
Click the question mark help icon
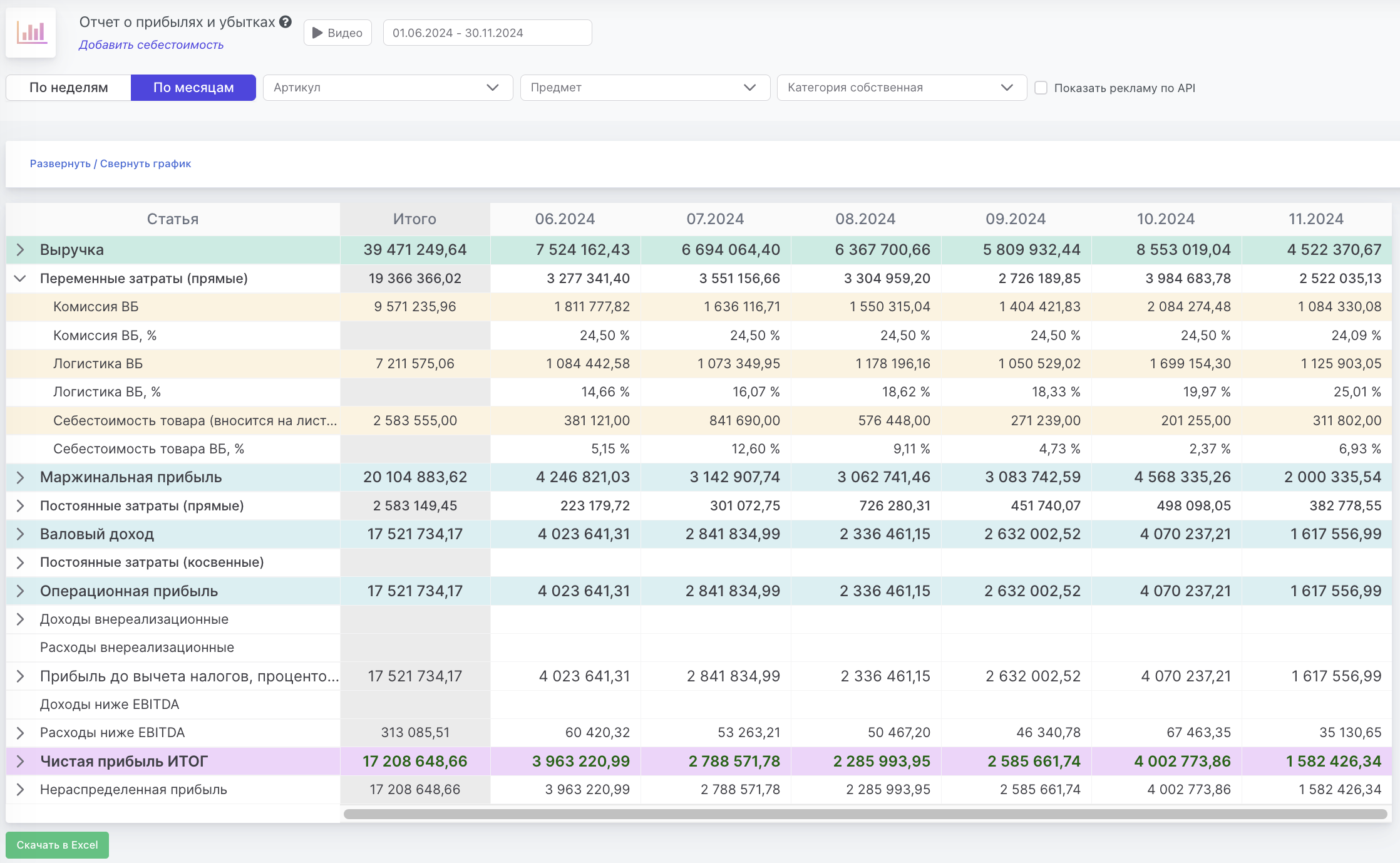pyautogui.click(x=286, y=22)
